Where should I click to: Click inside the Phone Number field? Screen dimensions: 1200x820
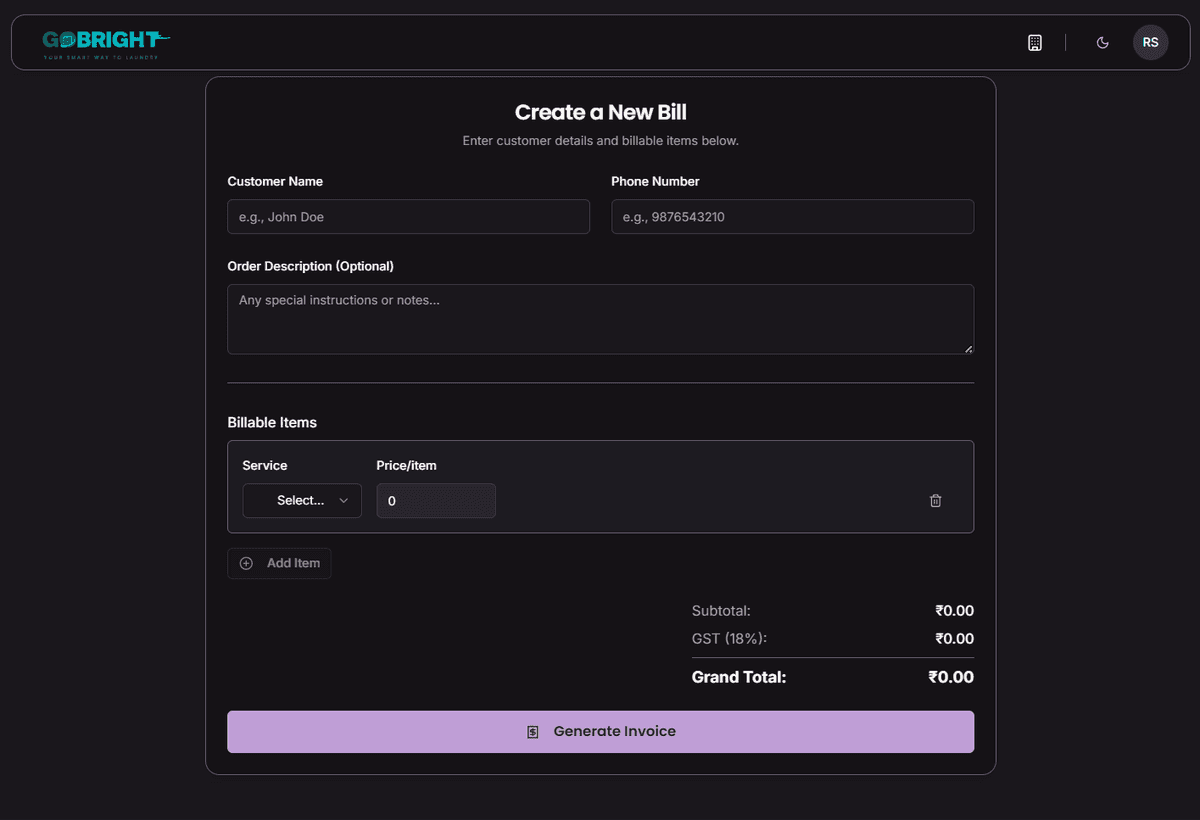point(792,217)
